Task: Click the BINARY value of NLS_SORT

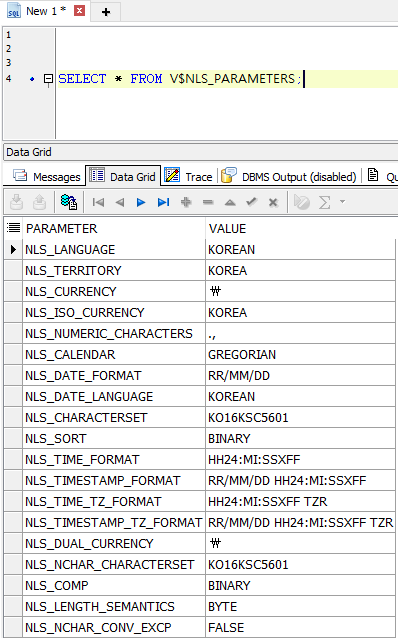Action: click(x=300, y=439)
